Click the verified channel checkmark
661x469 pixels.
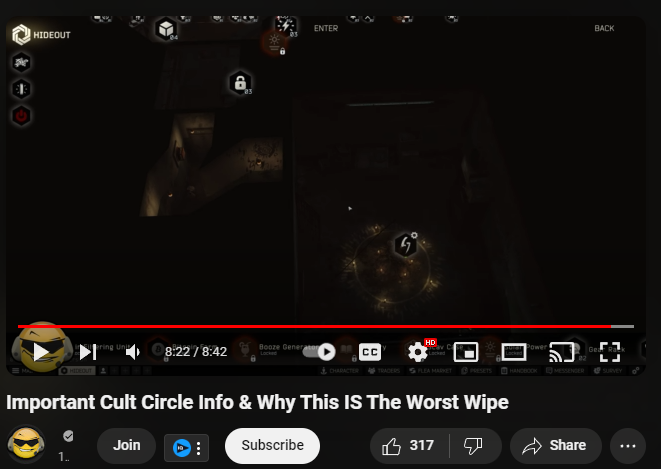click(x=68, y=436)
